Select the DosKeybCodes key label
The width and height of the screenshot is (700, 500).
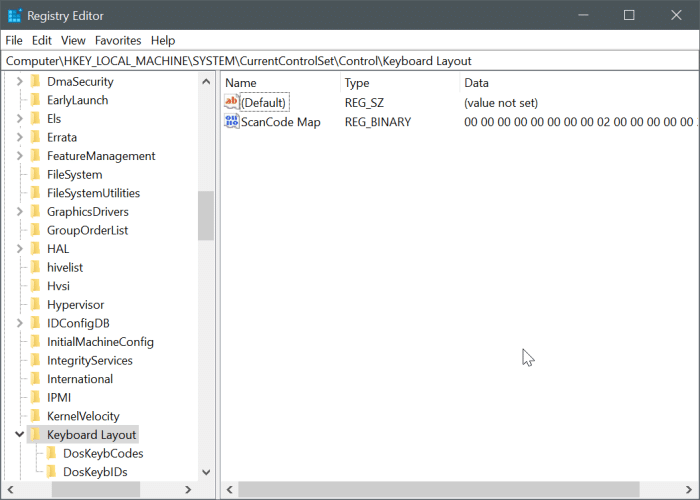pyautogui.click(x=103, y=454)
